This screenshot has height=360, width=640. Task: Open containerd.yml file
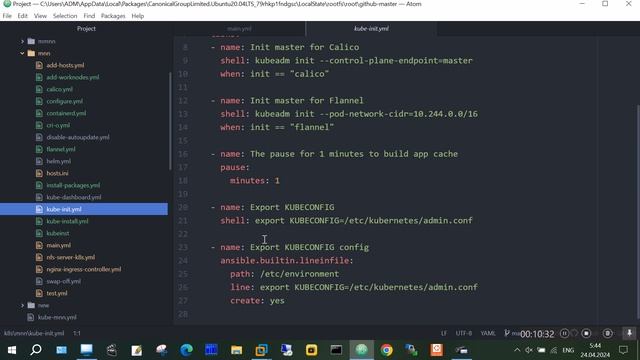pyautogui.click(x=66, y=113)
